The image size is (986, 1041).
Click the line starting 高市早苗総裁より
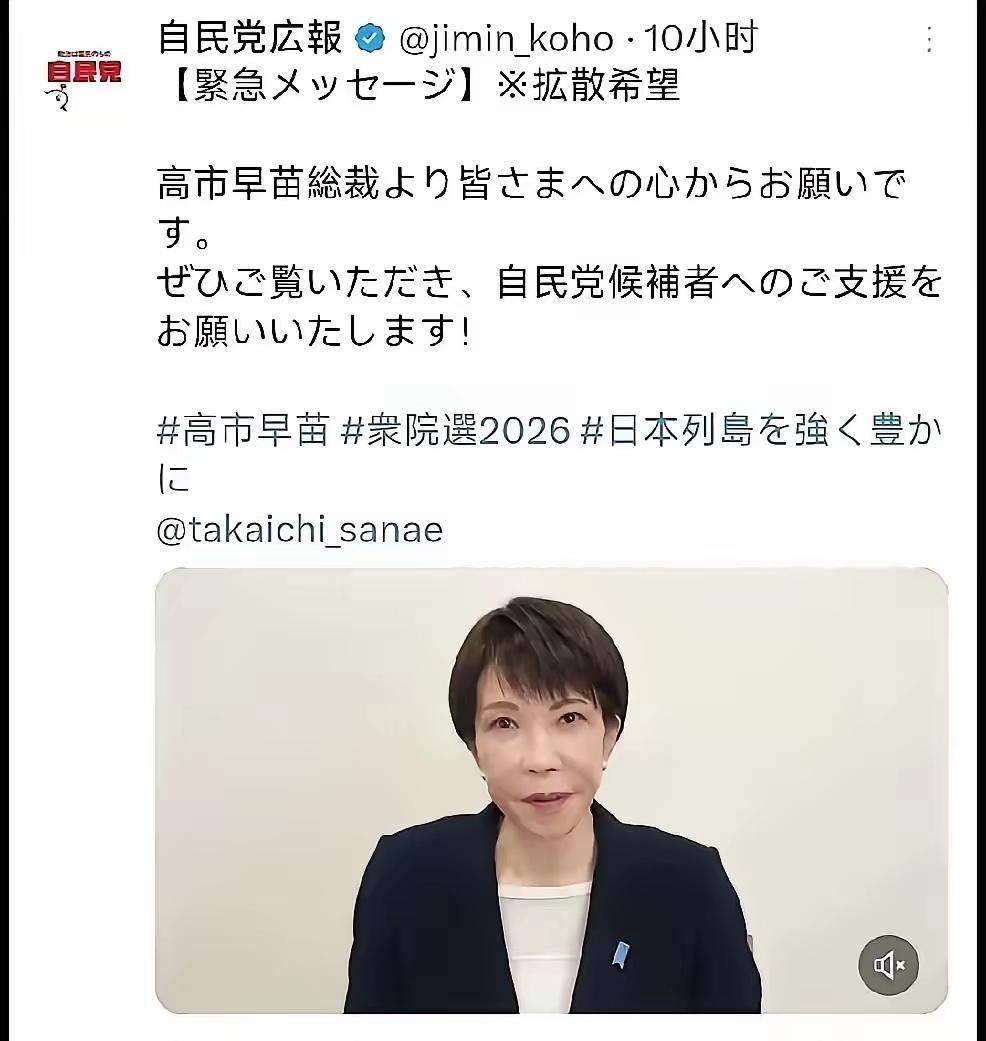click(x=531, y=184)
